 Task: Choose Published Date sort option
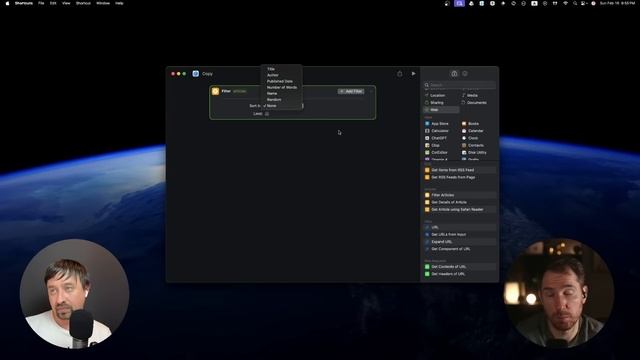(x=282, y=81)
